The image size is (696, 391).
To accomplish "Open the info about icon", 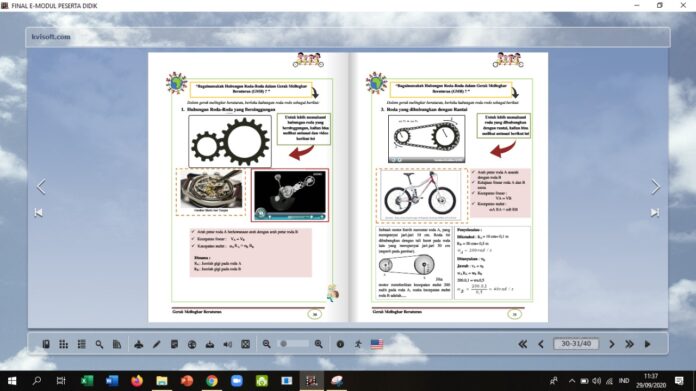I will point(340,344).
